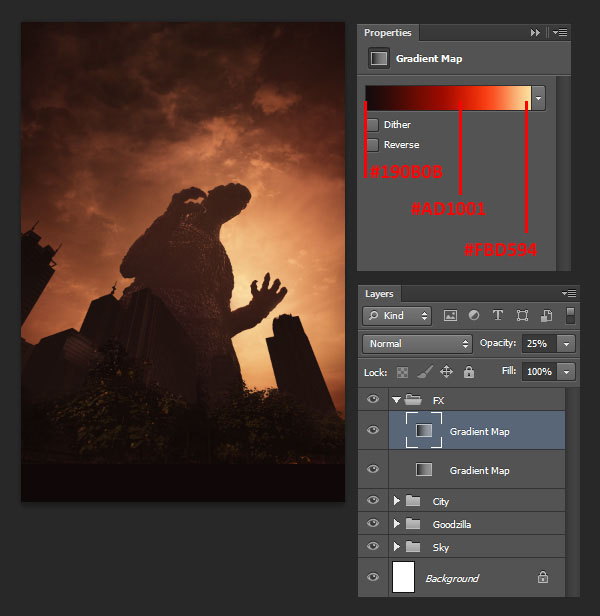
Task: Select the Sky group name
Action: (440, 548)
